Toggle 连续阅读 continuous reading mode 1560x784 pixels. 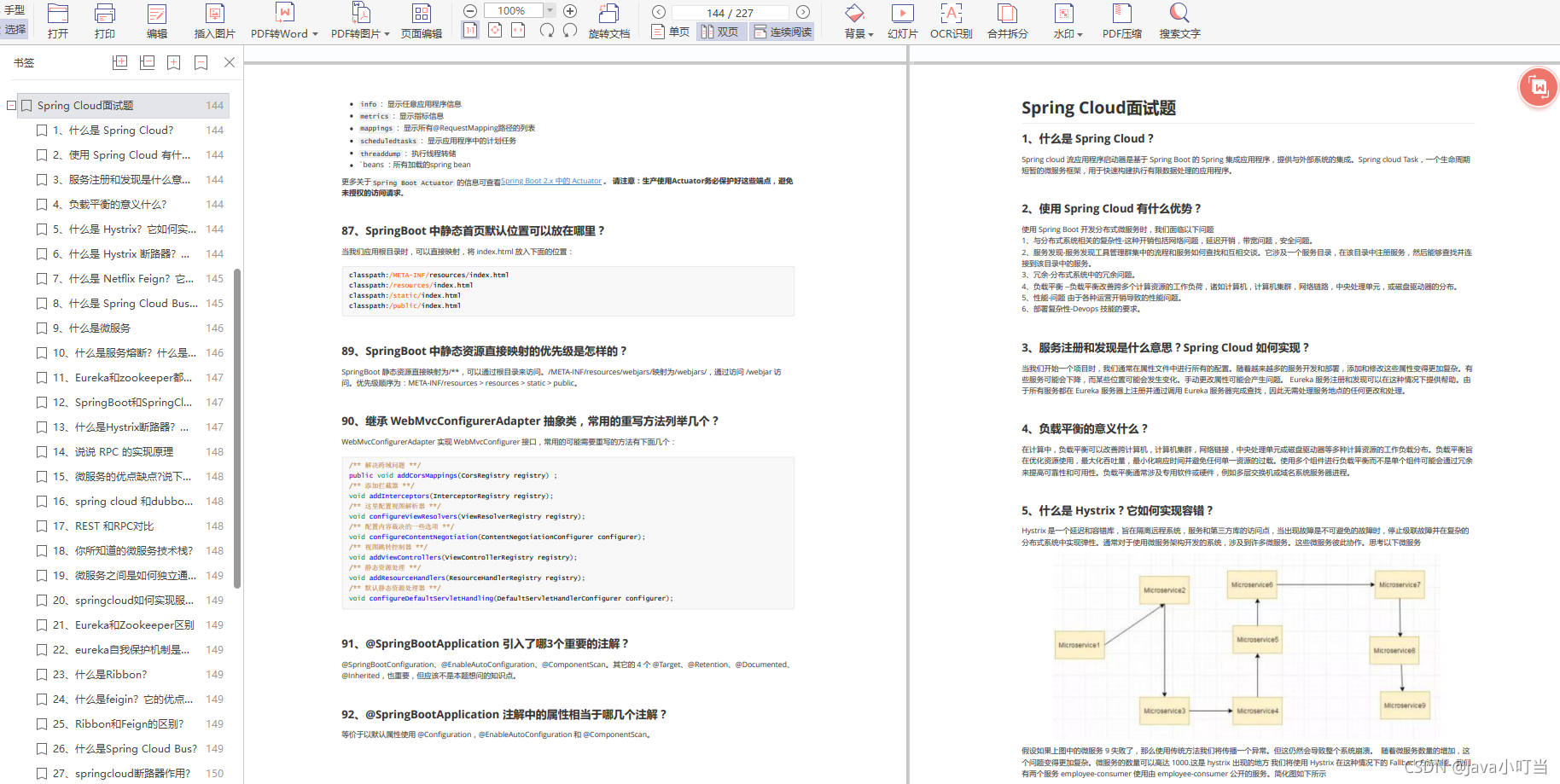(x=783, y=32)
